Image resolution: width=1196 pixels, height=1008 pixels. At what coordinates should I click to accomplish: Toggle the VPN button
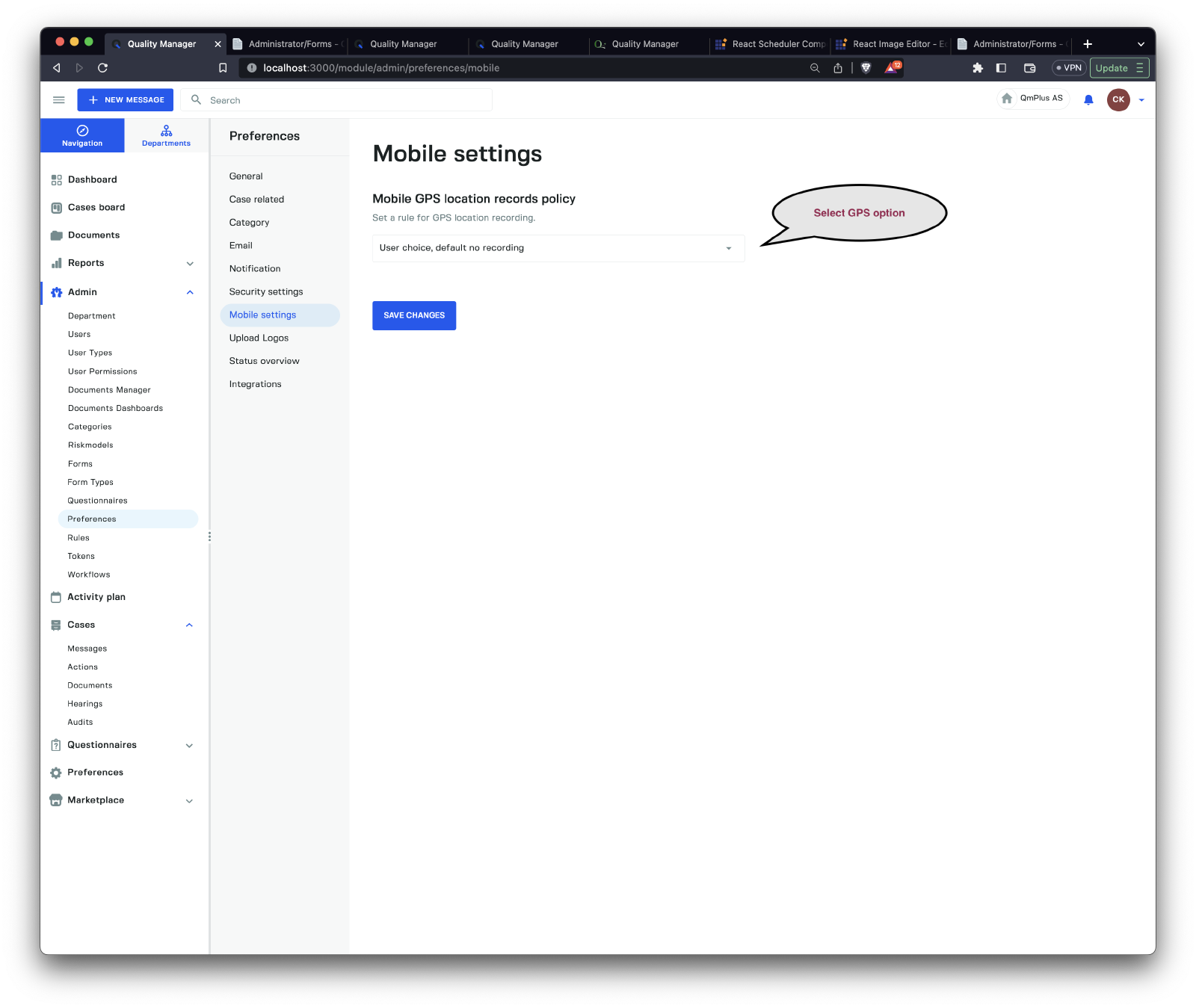pos(1068,68)
